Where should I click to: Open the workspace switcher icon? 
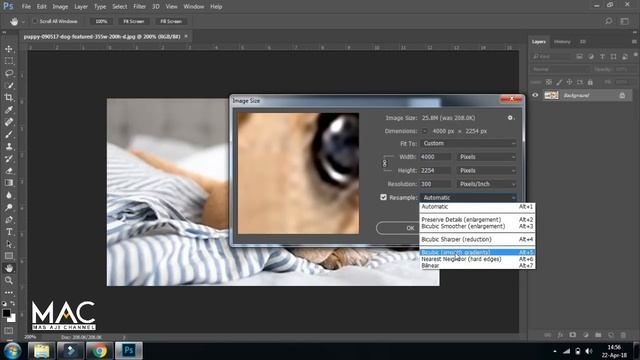624,21
